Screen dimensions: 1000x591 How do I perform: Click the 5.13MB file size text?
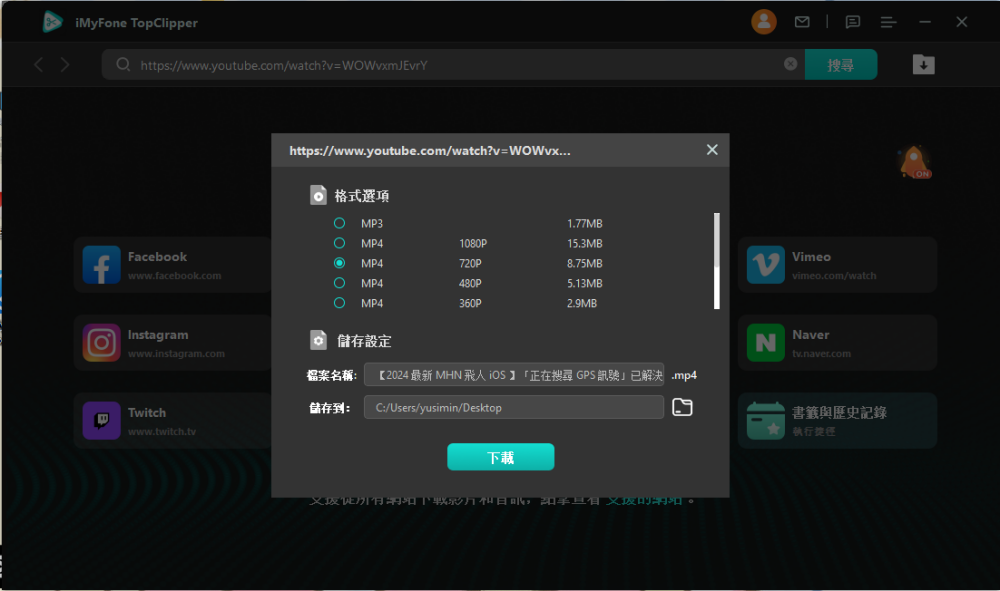click(585, 283)
